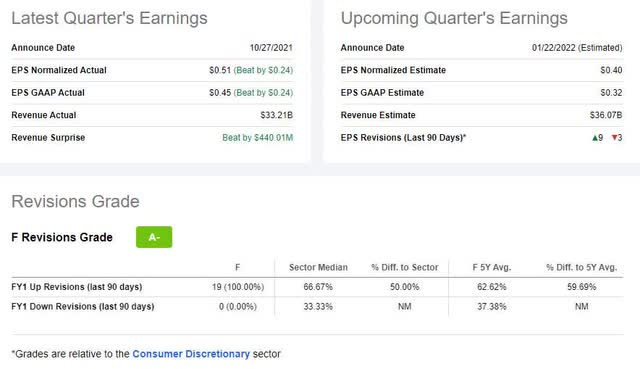This screenshot has width=640, height=369.
Task: Click the green up-revisions arrow icon
Action: pyautogui.click(x=595, y=138)
